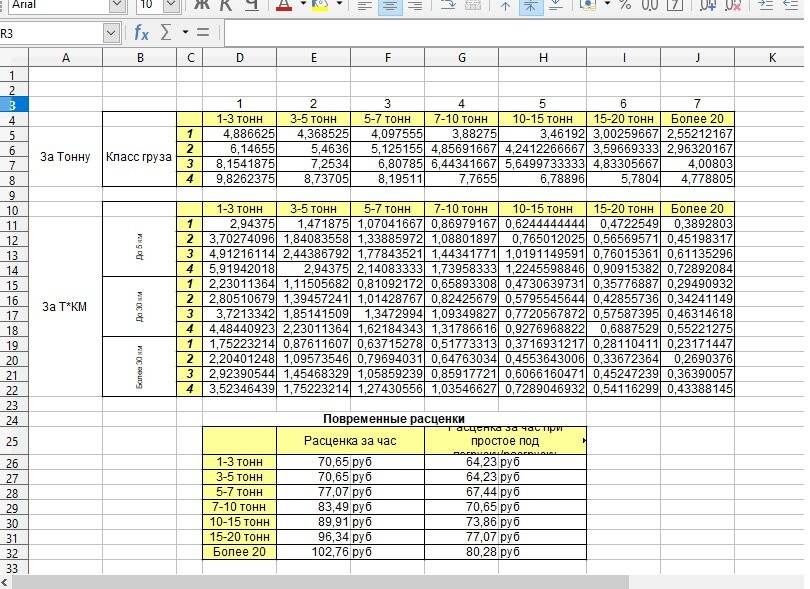
Task: Apply the red font color
Action: coord(284,5)
